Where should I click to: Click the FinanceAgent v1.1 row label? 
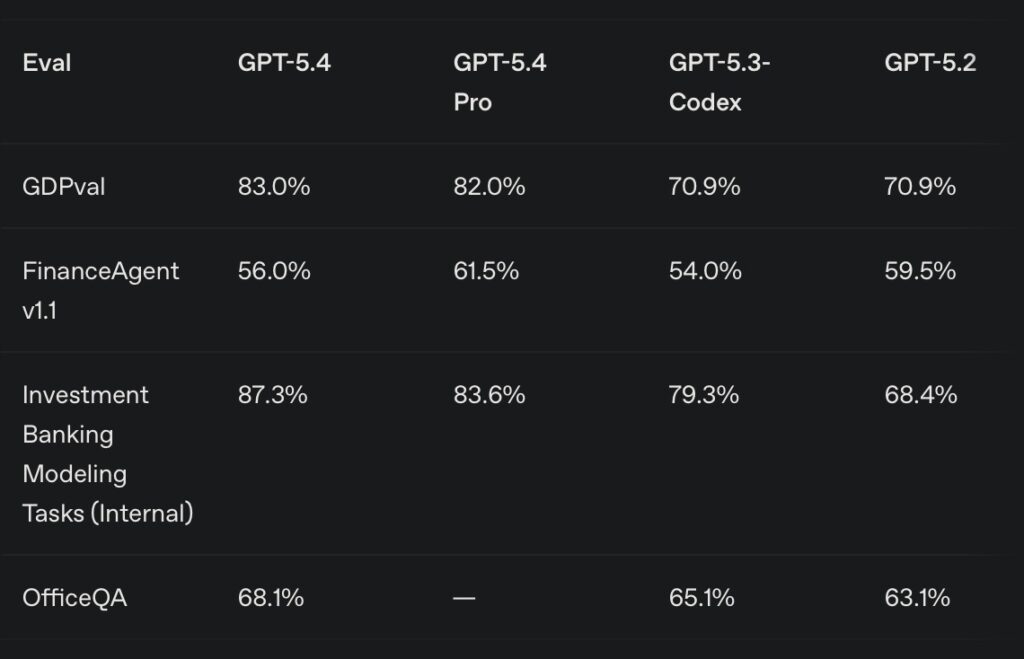pos(100,289)
